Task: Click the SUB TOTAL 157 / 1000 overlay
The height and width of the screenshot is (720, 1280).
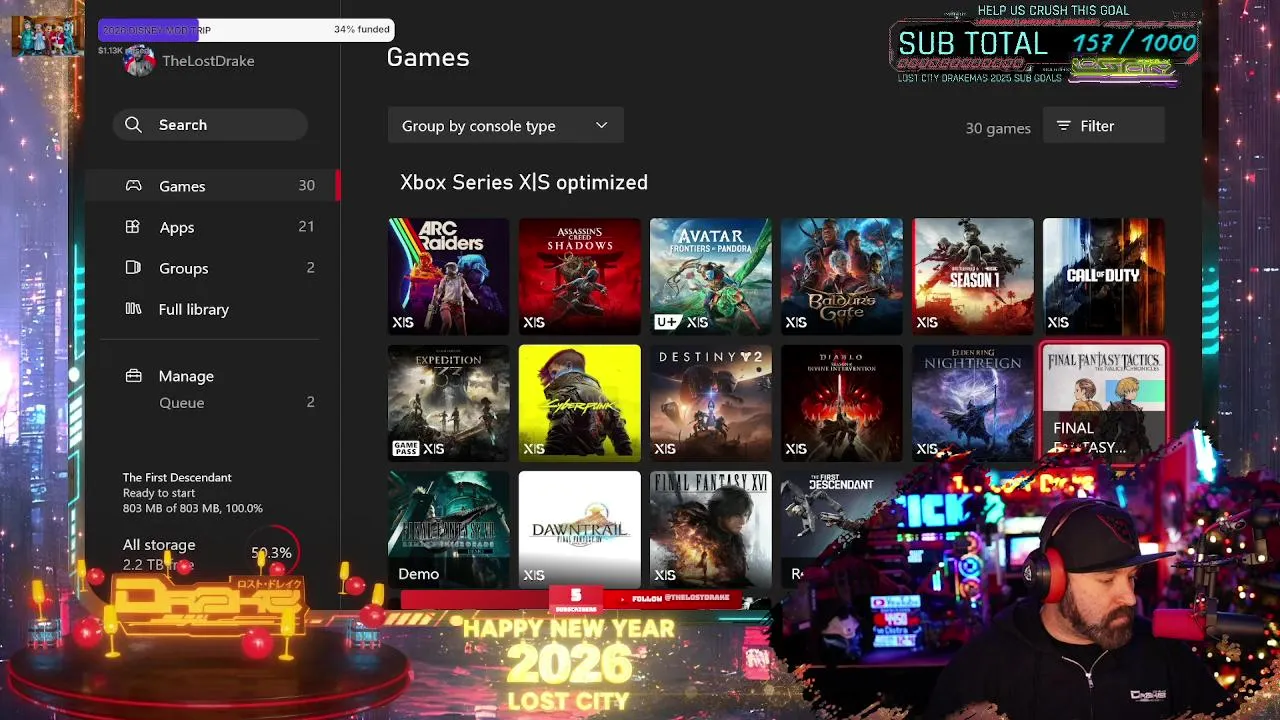Action: [1047, 44]
